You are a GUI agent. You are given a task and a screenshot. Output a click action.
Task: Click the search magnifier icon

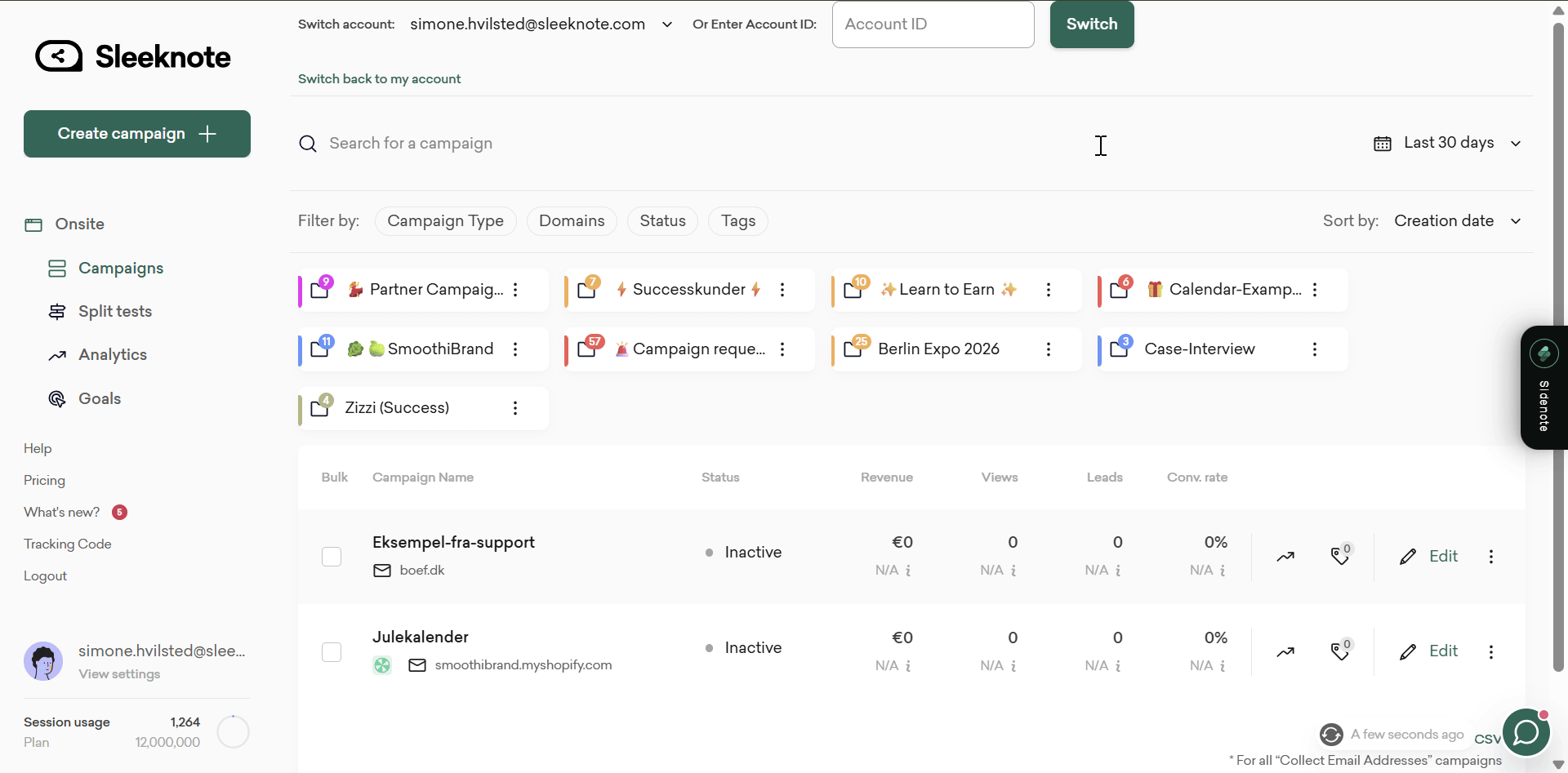click(x=308, y=144)
